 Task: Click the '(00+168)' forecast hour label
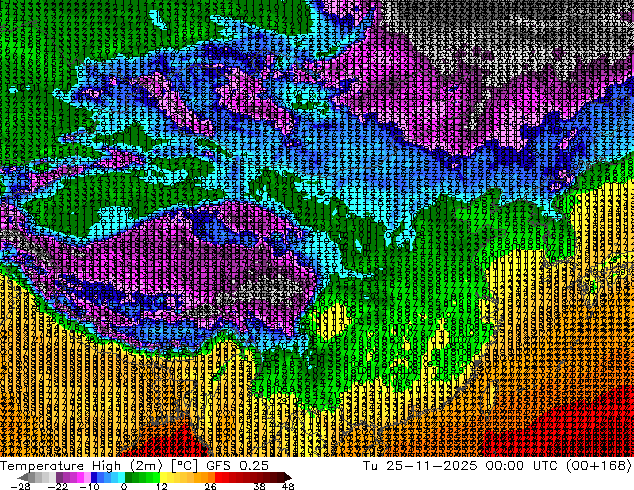click(599, 466)
